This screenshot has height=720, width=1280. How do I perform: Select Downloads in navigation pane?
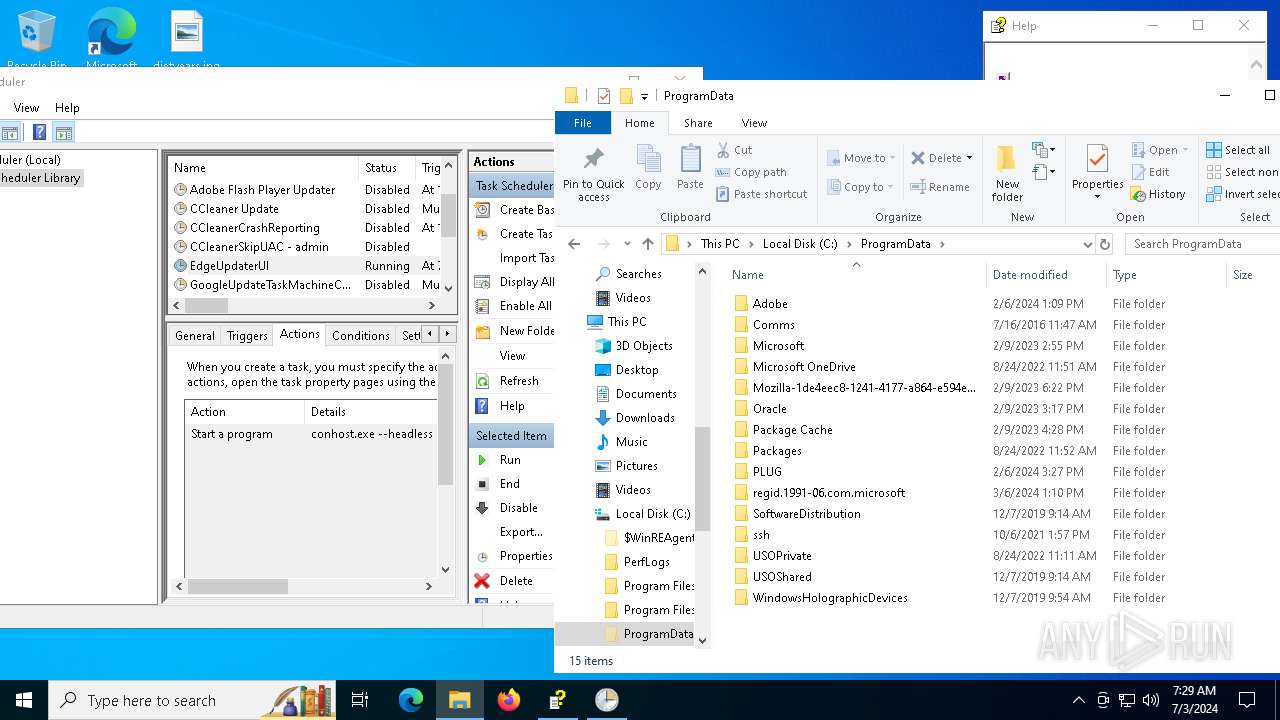tap(645, 418)
